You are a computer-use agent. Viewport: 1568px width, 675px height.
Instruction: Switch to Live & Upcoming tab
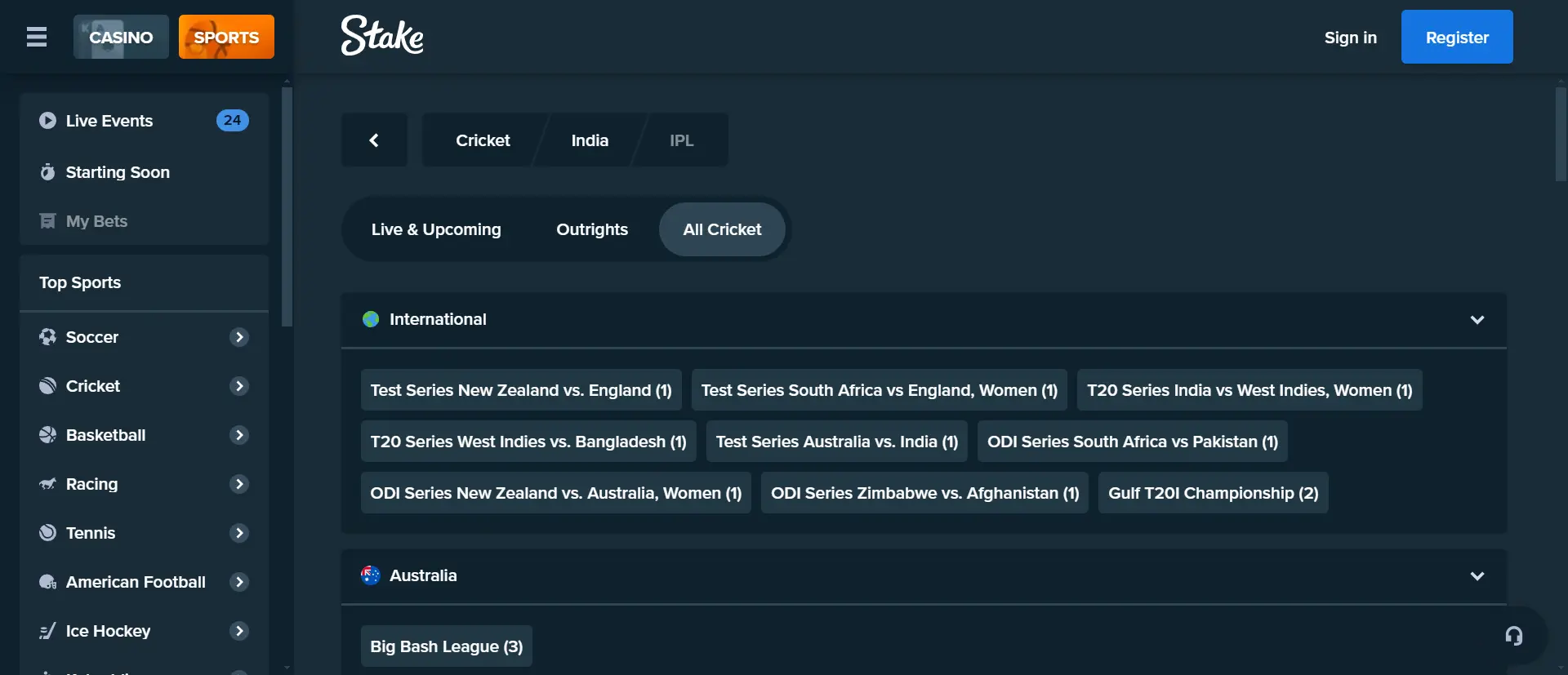pyautogui.click(x=436, y=229)
